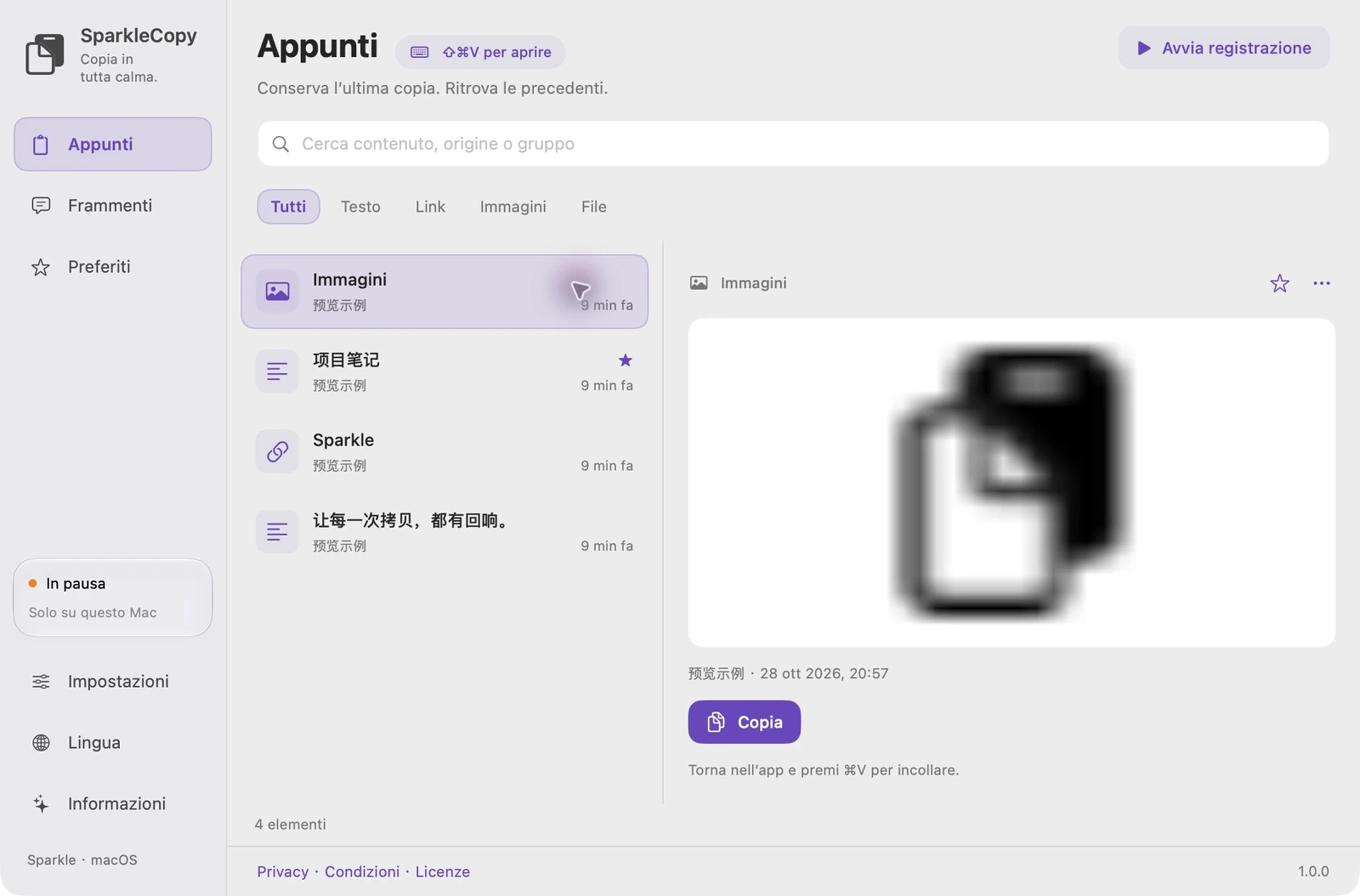Switch to the Immagini filter tab
Image resolution: width=1360 pixels, height=896 pixels.
click(x=513, y=207)
